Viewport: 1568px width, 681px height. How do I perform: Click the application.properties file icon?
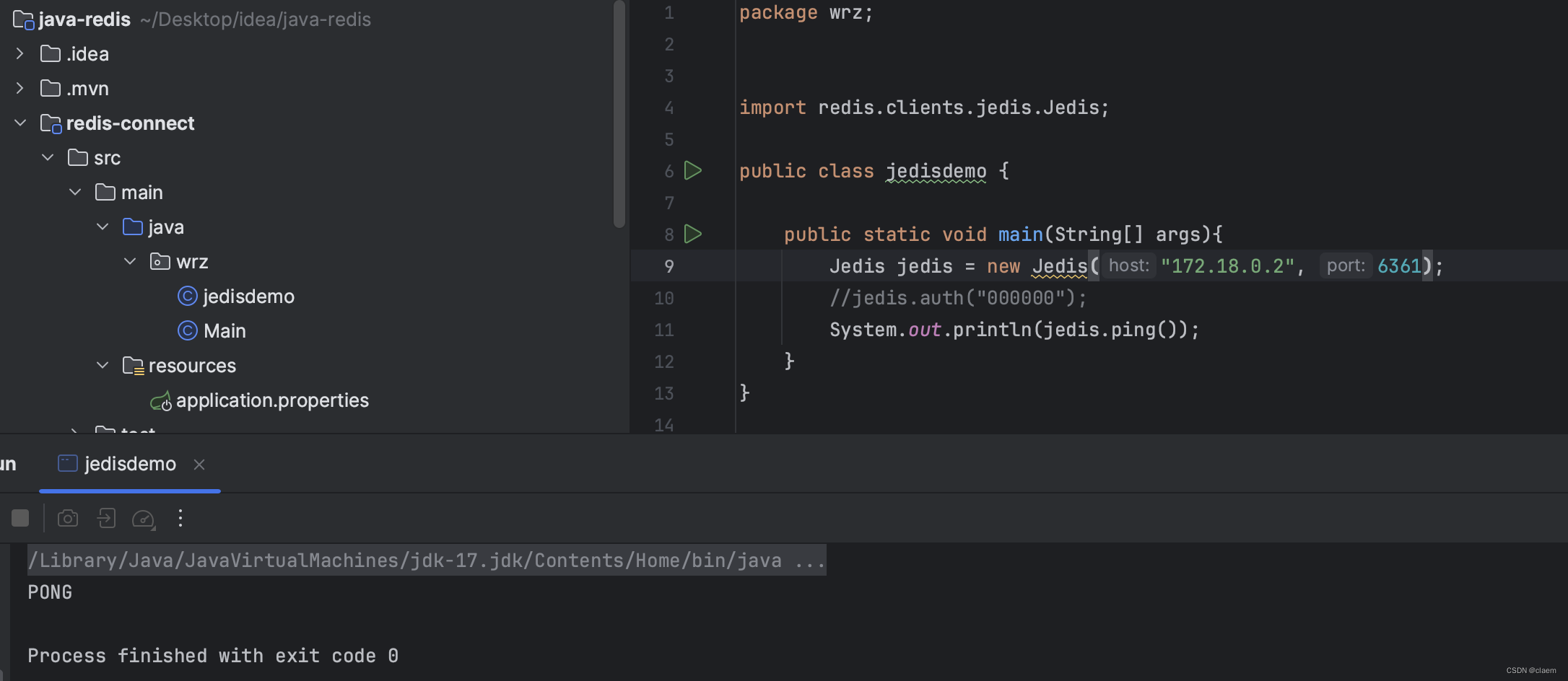pos(161,401)
